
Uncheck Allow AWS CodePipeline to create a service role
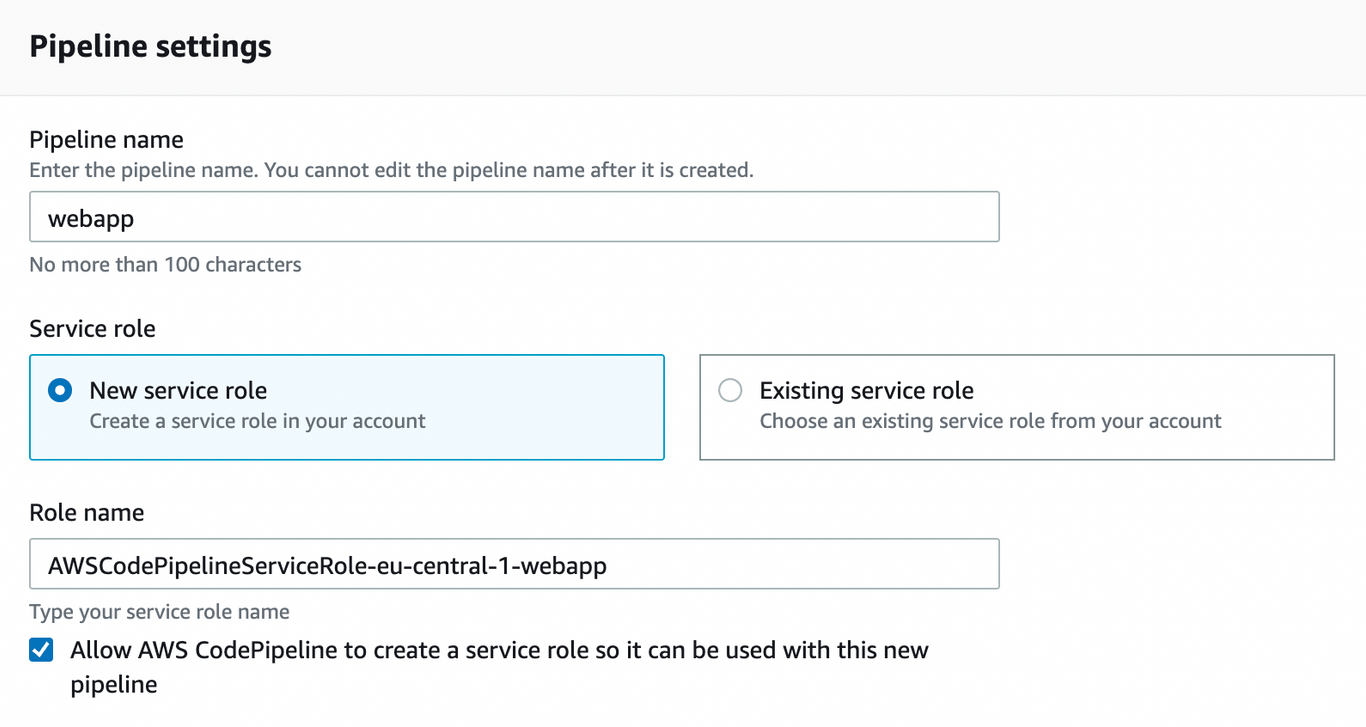(41, 650)
